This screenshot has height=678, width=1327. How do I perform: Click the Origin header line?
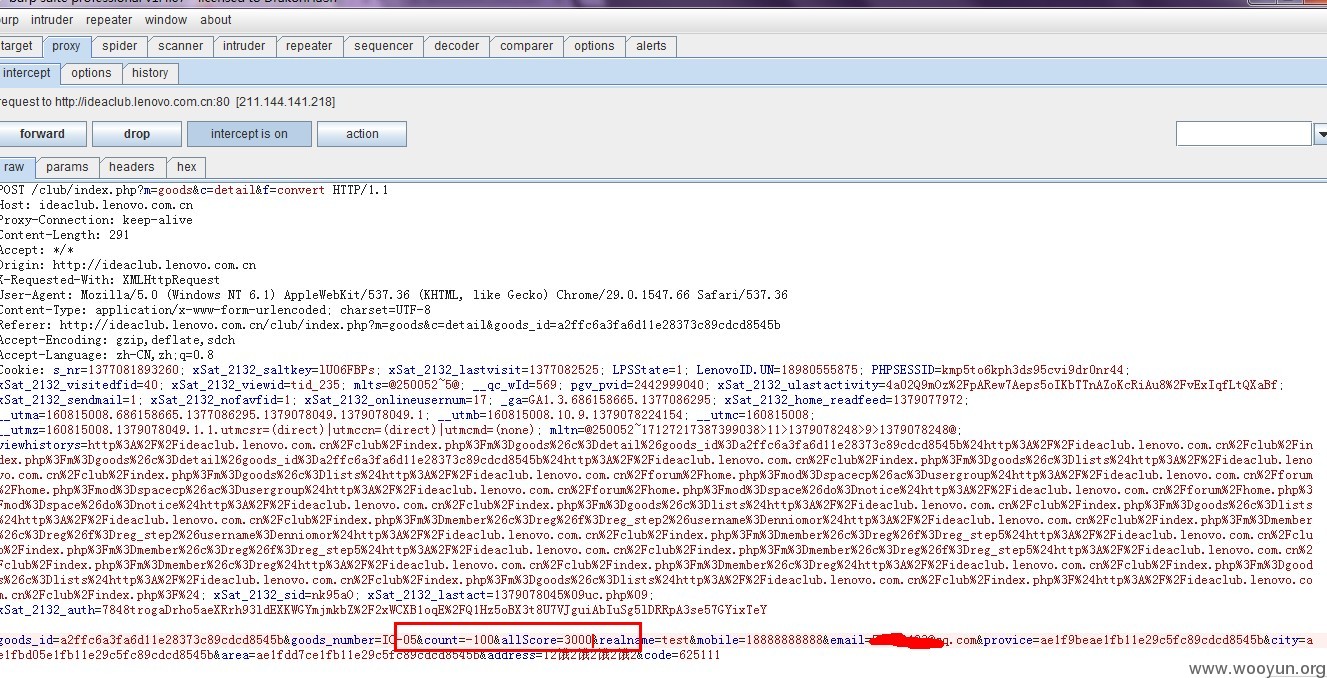[128, 265]
